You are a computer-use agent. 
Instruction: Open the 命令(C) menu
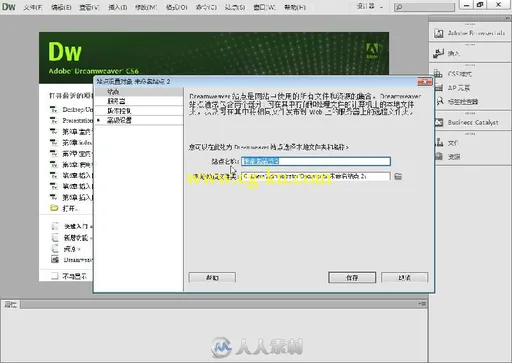point(206,7)
